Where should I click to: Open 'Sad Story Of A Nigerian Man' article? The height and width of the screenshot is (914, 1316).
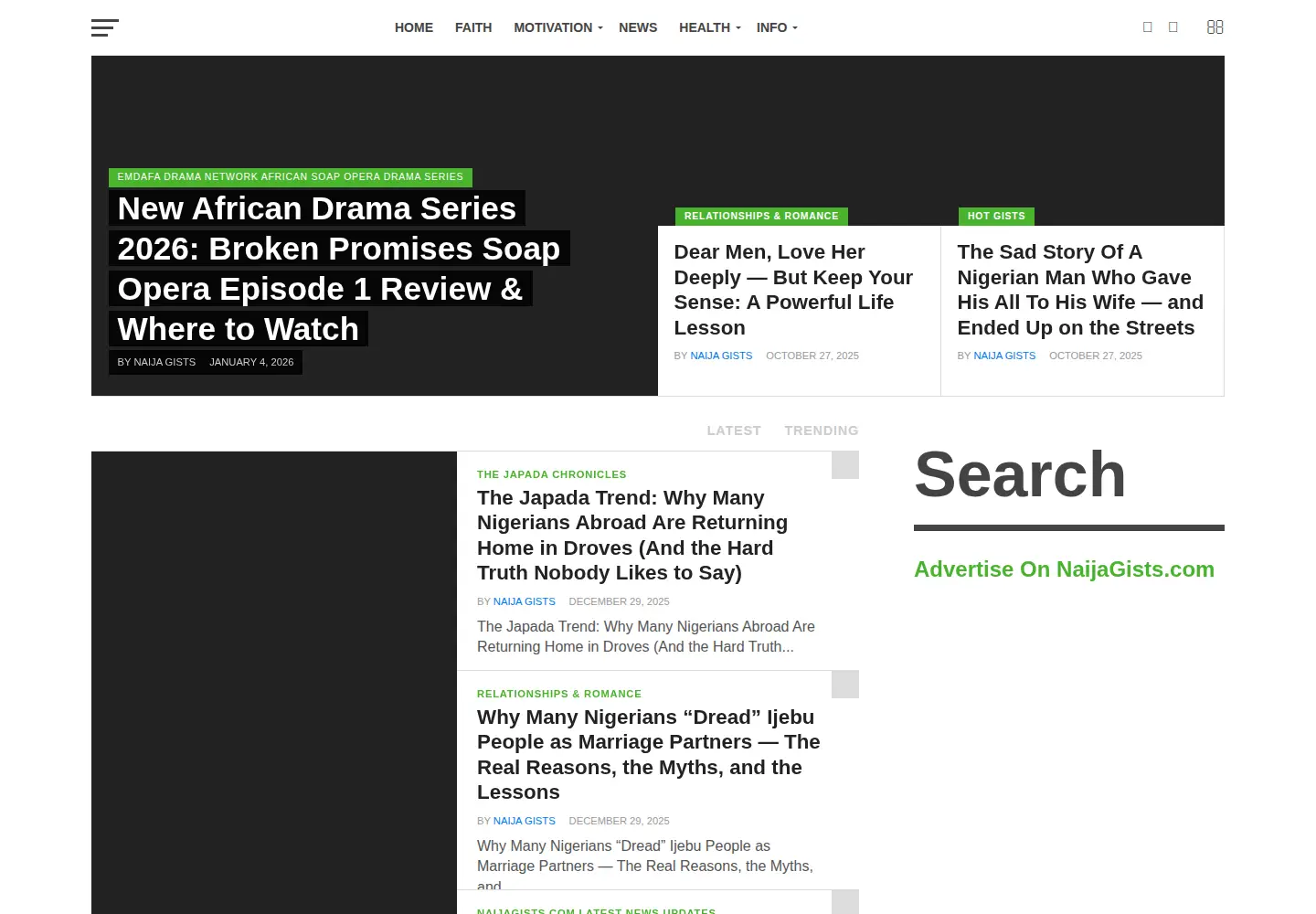click(x=1080, y=290)
